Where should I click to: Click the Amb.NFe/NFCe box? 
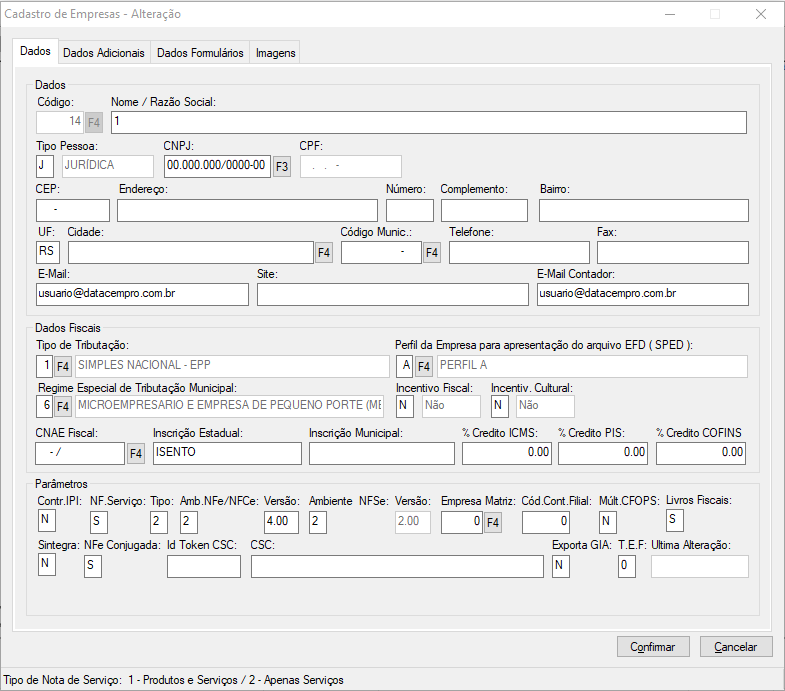coord(189,522)
